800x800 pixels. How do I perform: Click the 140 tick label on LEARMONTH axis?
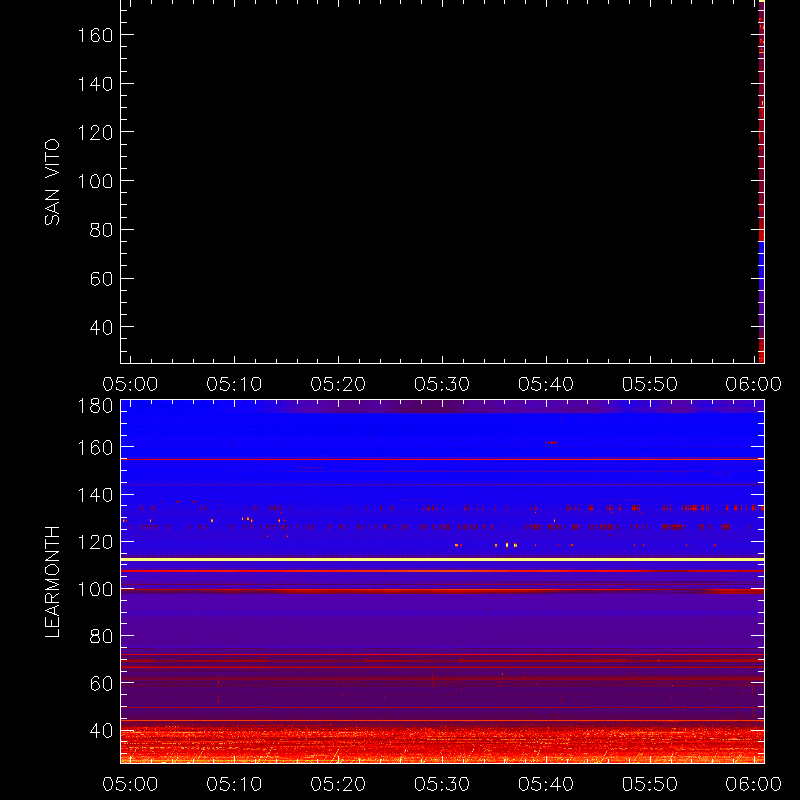pos(95,494)
